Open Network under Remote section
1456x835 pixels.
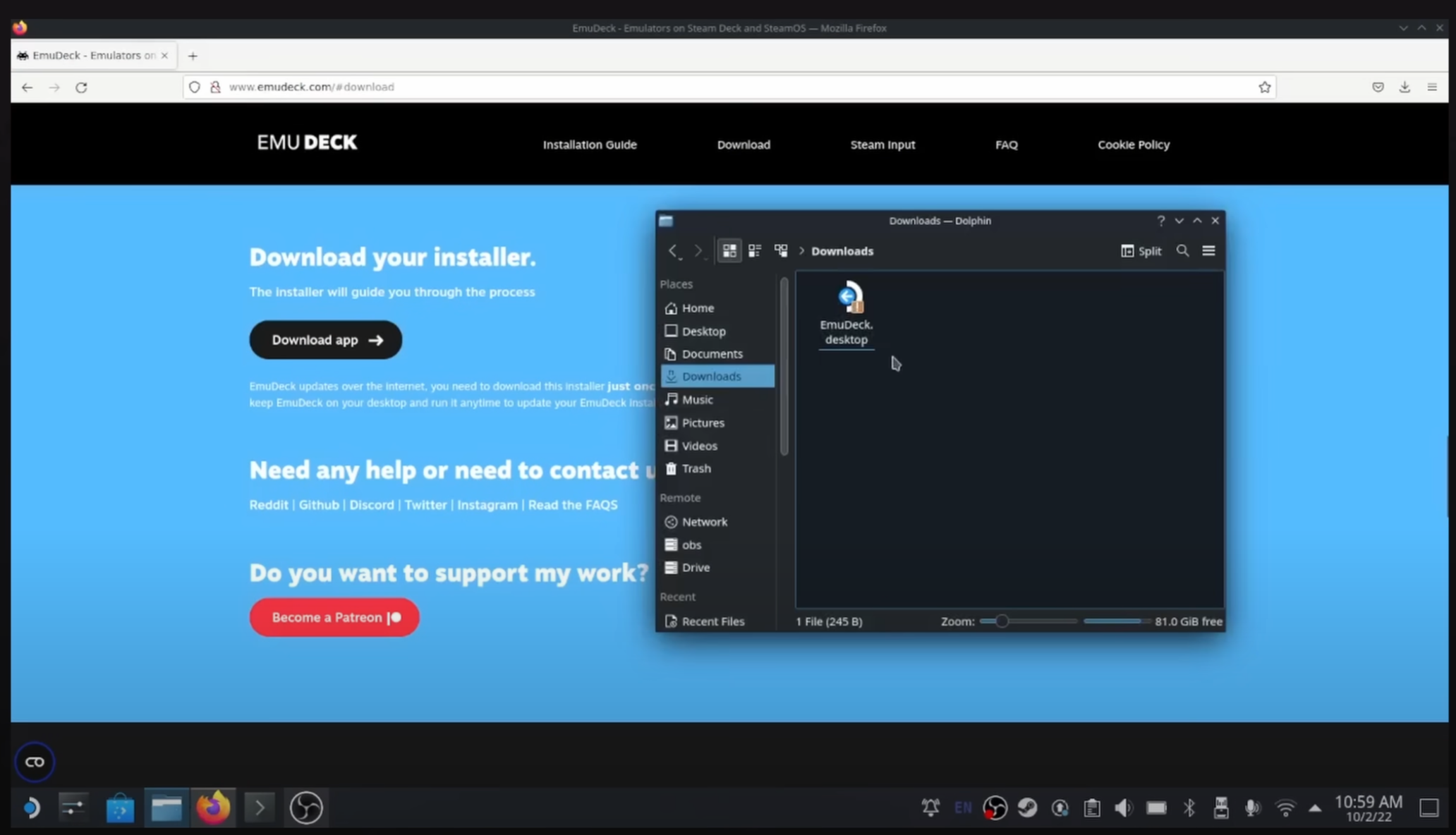717,521
